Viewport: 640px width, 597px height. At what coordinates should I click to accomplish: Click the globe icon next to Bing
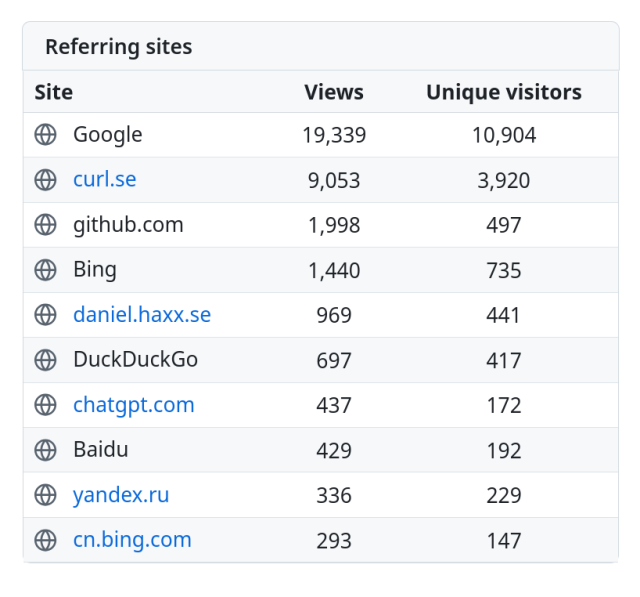(x=45, y=270)
